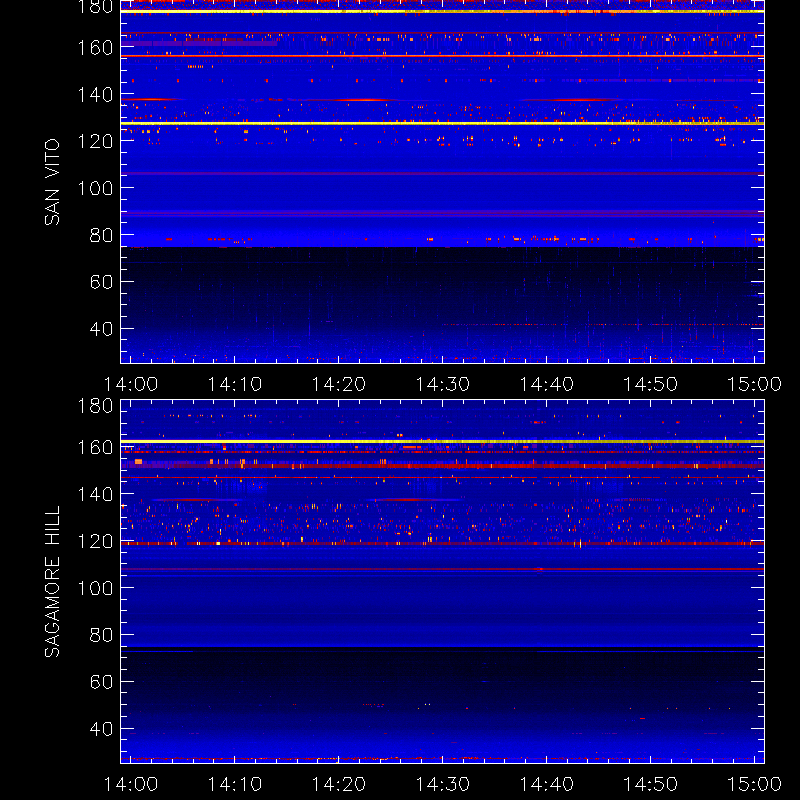Select the 160 tick label on San Vito plot
Screen dimensions: 800x800
pyautogui.click(x=95, y=47)
